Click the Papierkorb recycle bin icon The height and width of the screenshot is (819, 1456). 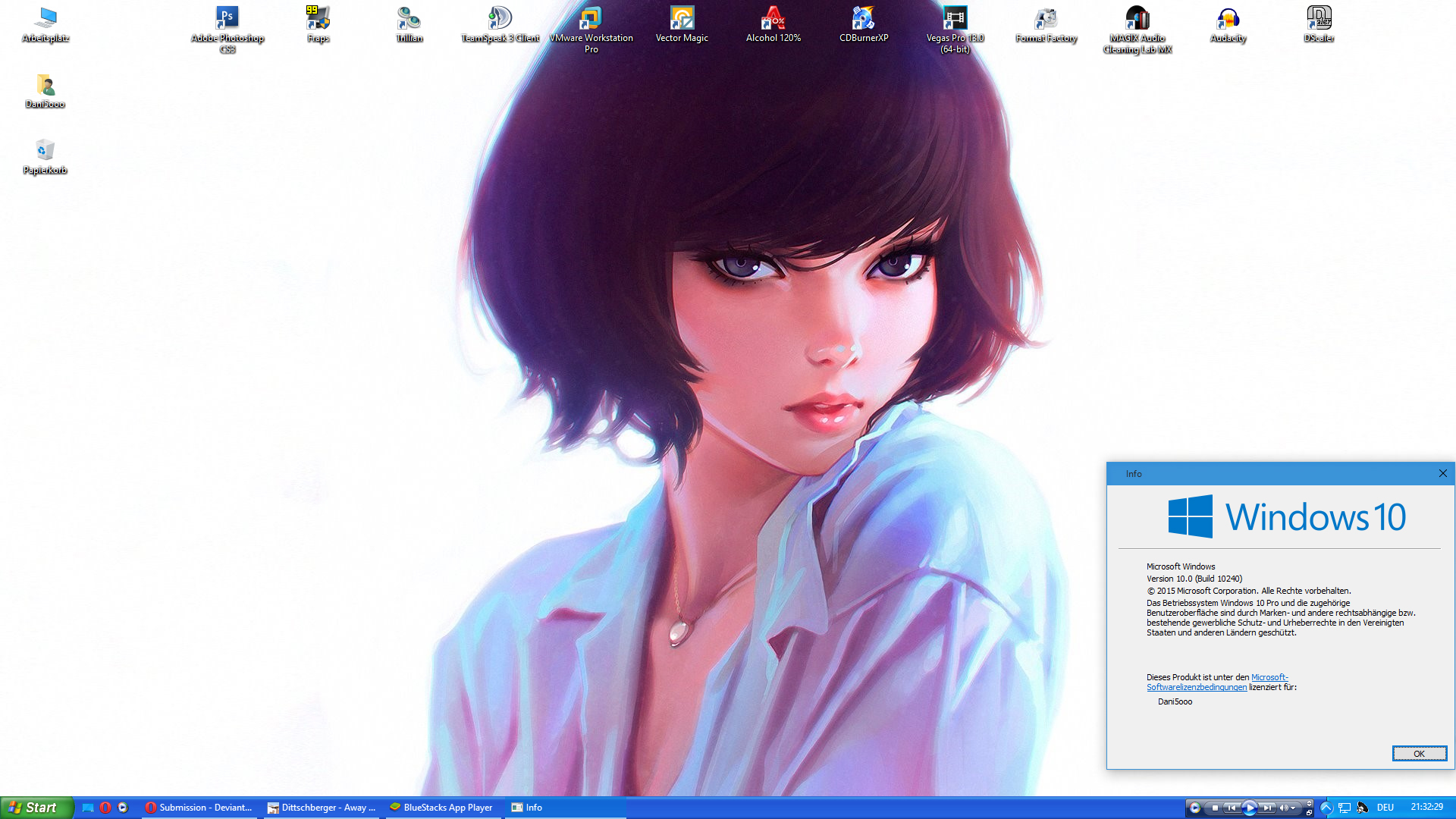tap(45, 157)
